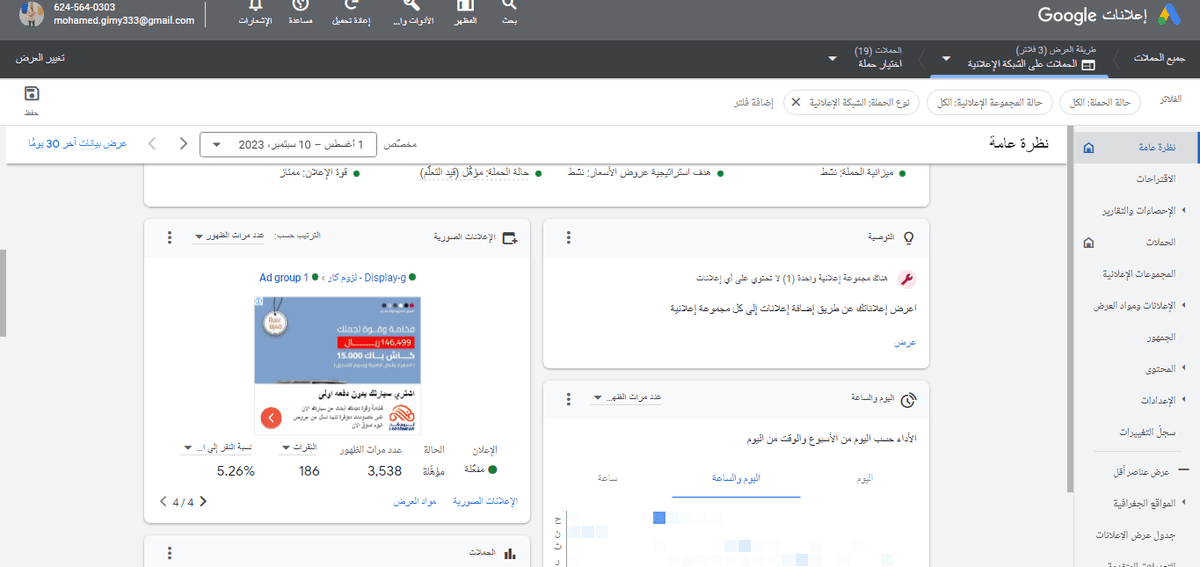The image size is (1200, 567).
Task: Open three-dot menu on Image ads card
Action: (169, 238)
